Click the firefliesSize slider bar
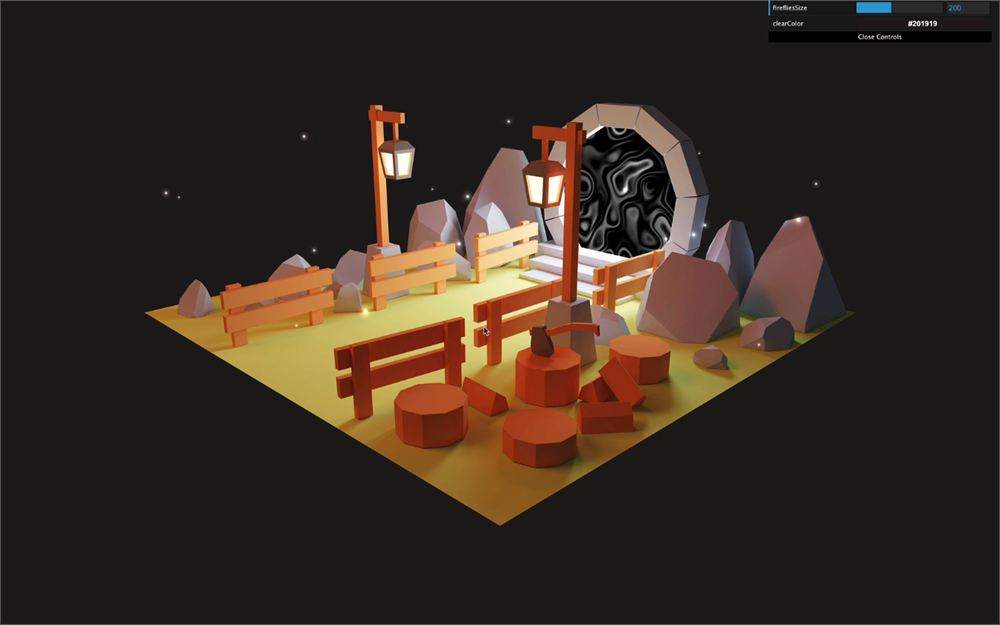1000x625 pixels. pyautogui.click(x=899, y=8)
